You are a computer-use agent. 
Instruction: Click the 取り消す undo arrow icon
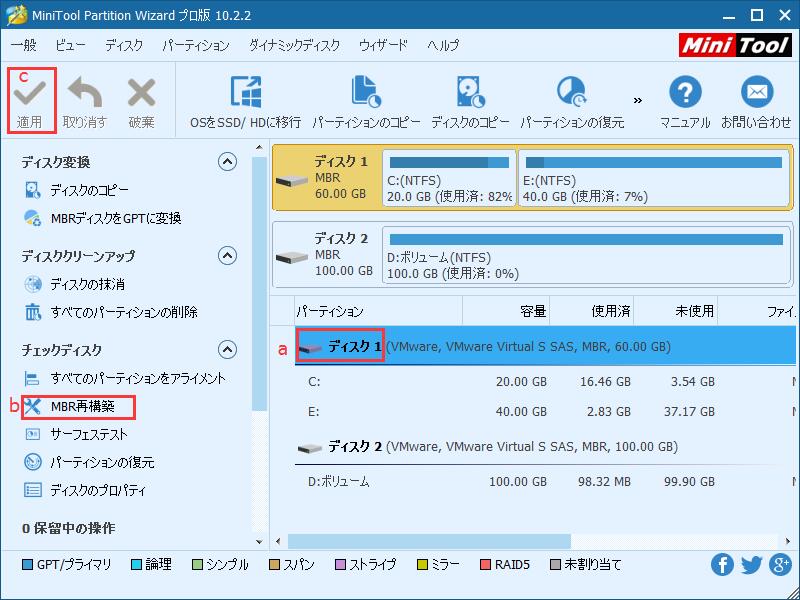point(85,93)
